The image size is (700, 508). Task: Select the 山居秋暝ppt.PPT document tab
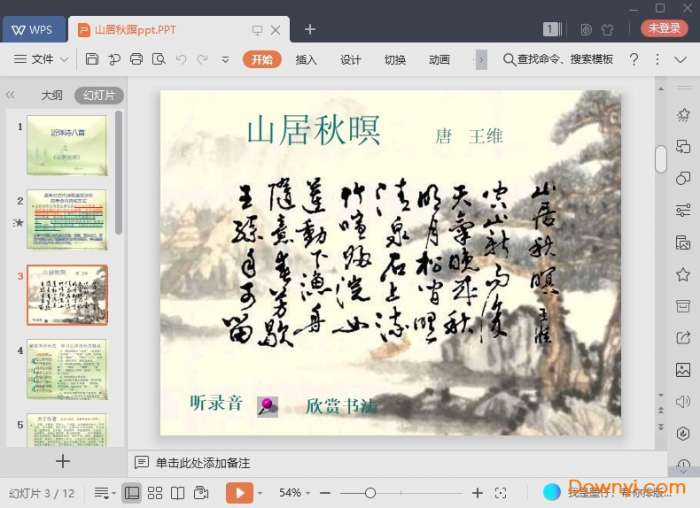pyautogui.click(x=179, y=29)
